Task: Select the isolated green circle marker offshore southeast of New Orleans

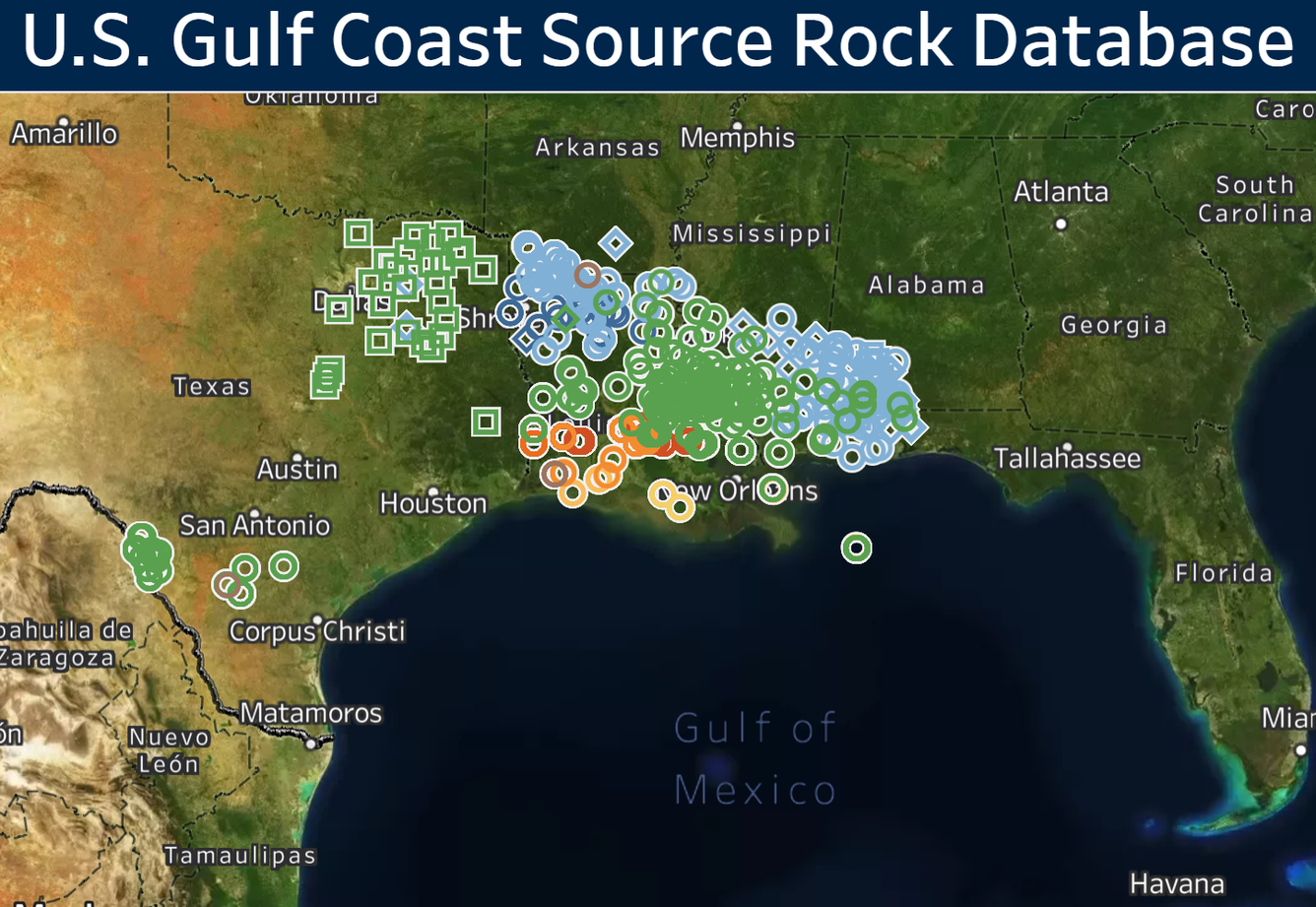Action: tap(855, 547)
